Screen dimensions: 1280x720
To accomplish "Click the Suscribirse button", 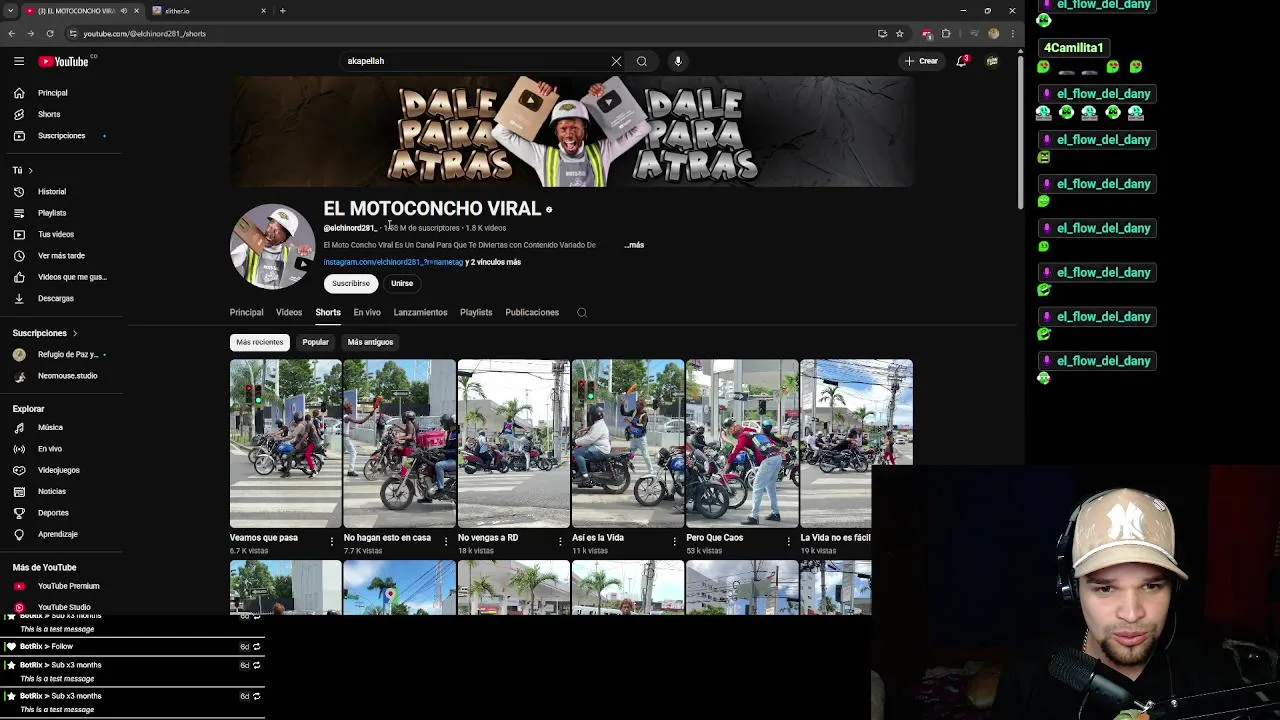I will click(x=351, y=284).
